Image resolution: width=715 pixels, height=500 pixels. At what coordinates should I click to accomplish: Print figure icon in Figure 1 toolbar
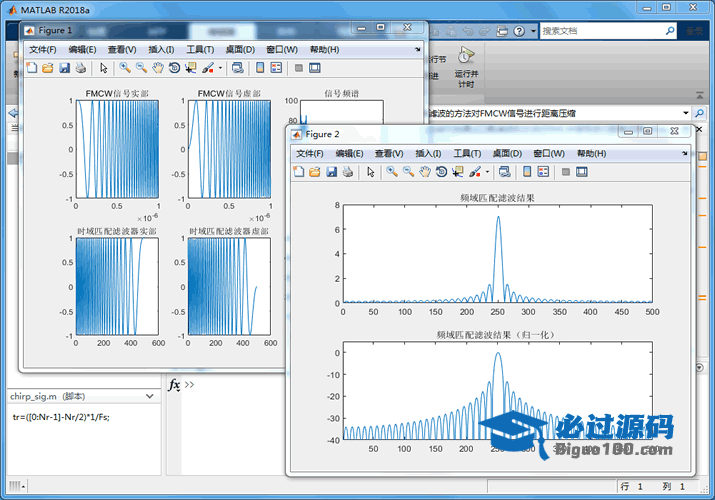pos(81,68)
